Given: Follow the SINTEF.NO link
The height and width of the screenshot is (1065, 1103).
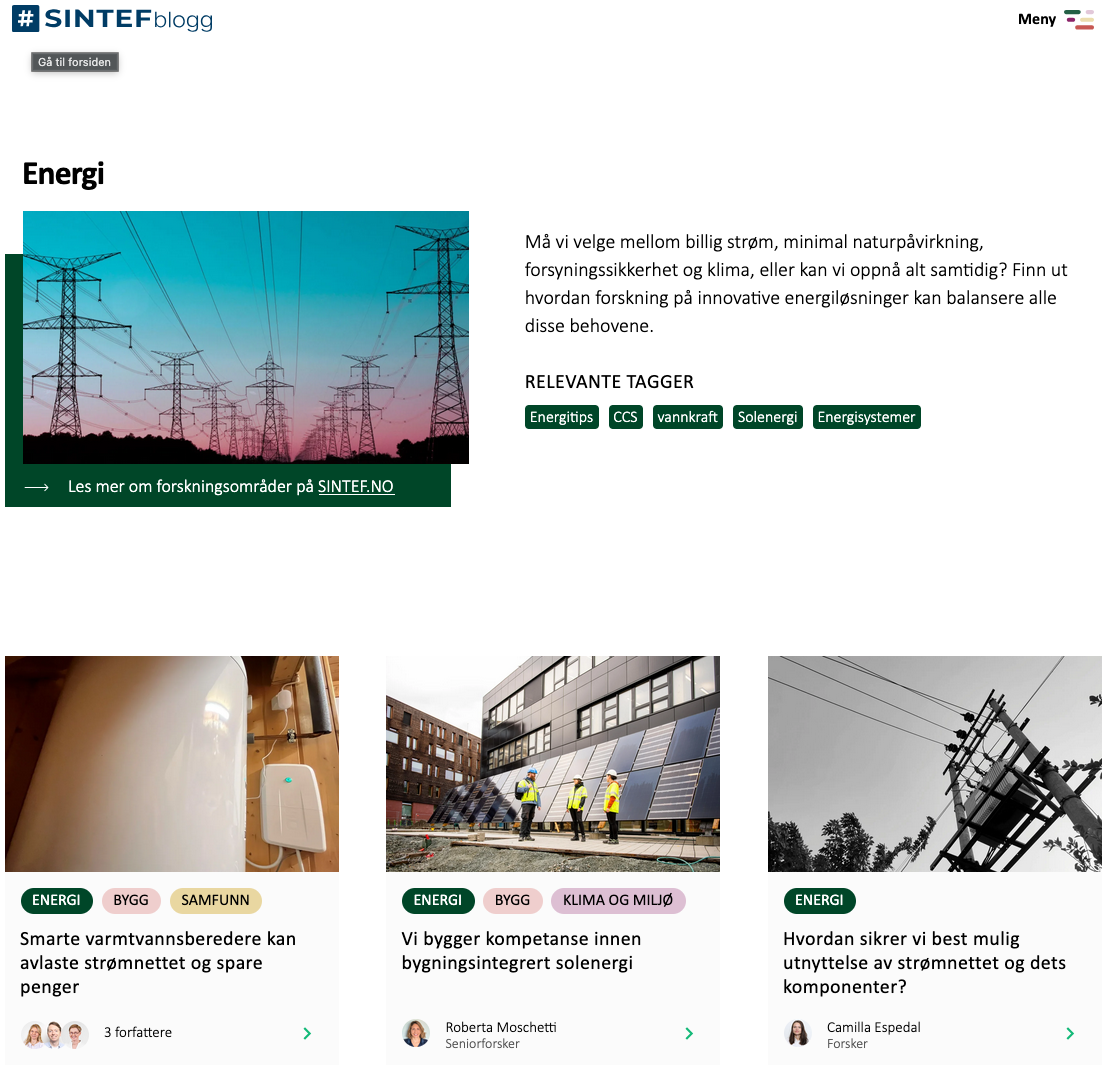Looking at the screenshot, I should click(x=356, y=487).
